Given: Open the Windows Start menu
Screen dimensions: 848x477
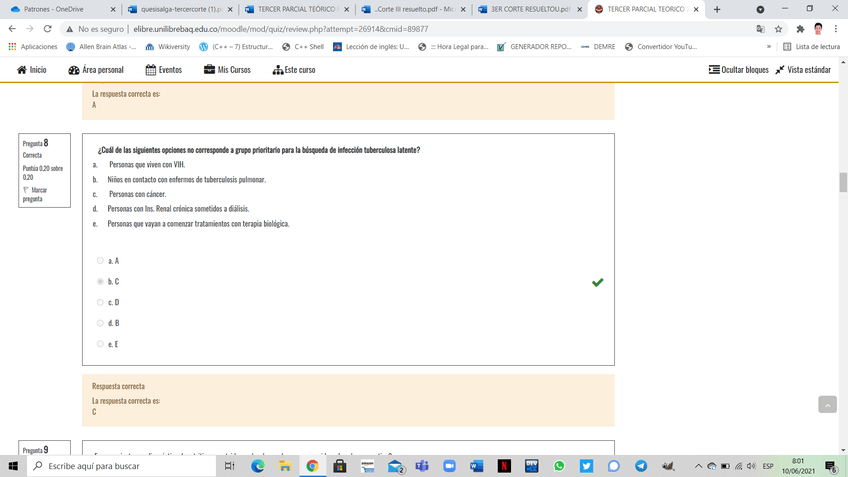Looking at the screenshot, I should click(13, 466).
